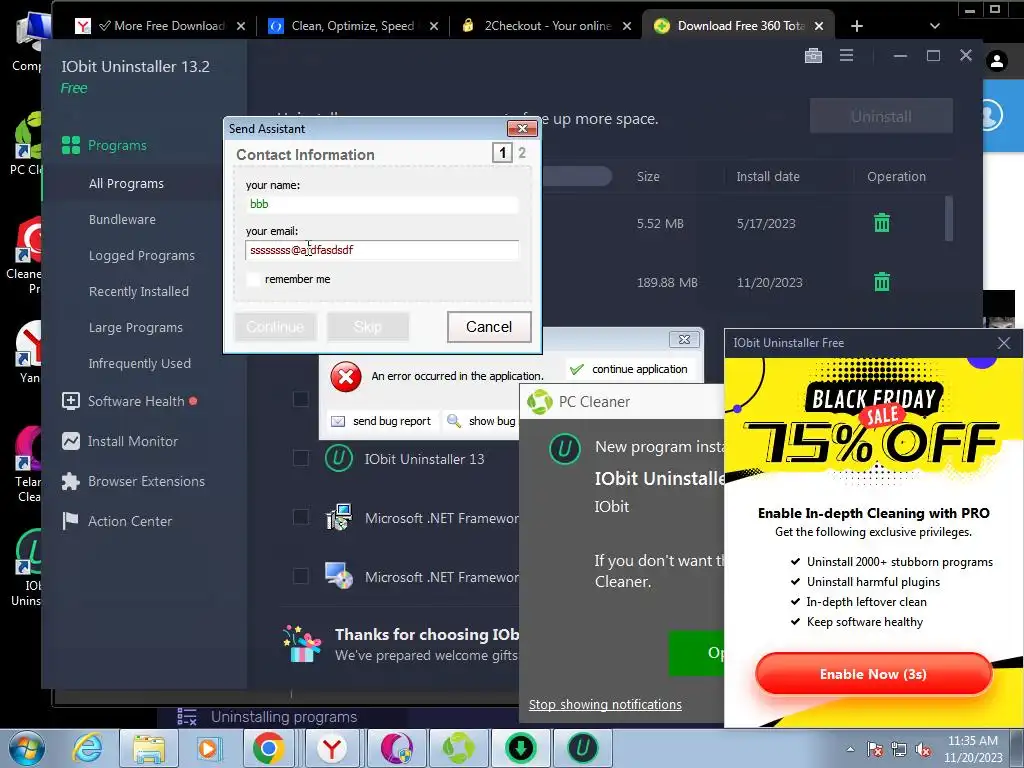Click the volume icon in system tray
The width and height of the screenshot is (1024, 768).
click(x=923, y=749)
